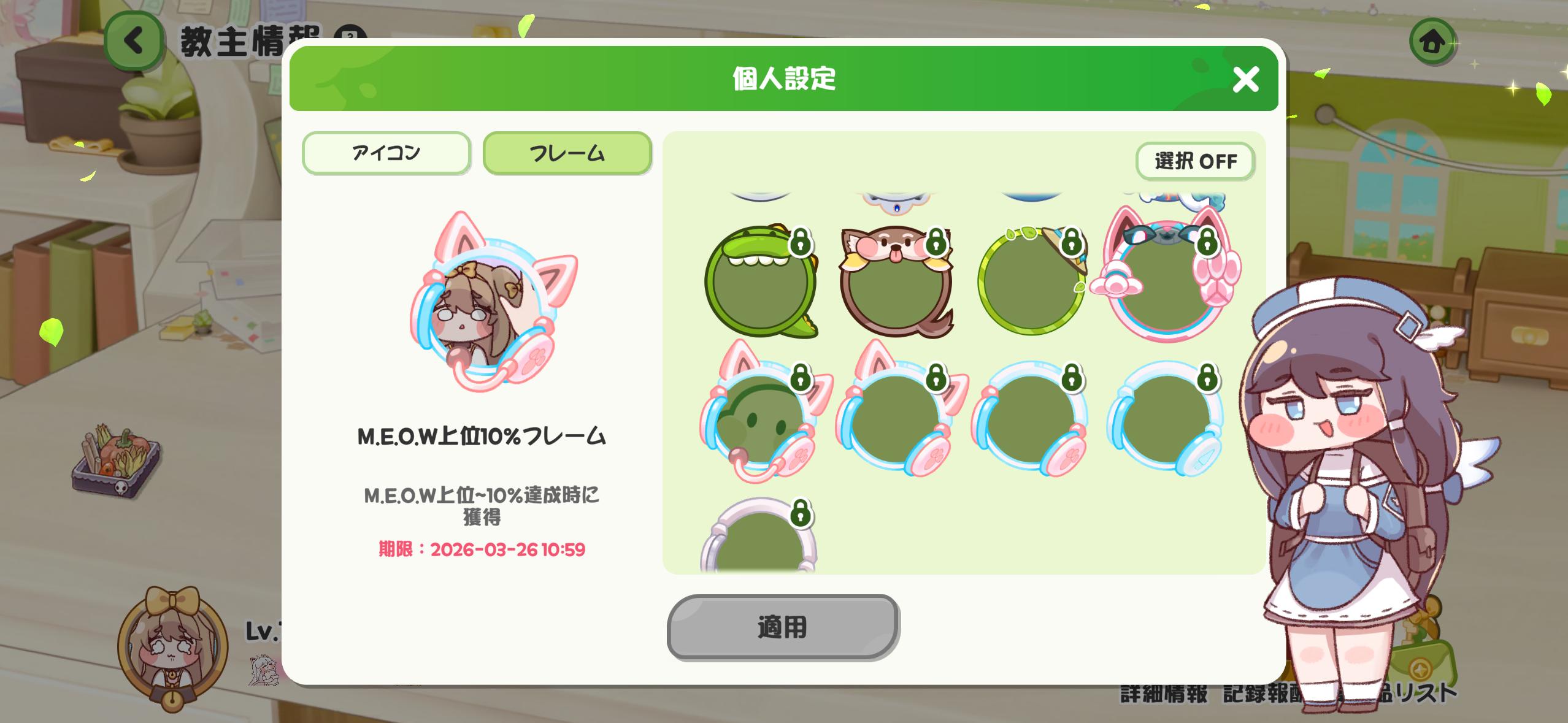Viewport: 1568px width, 723px height.
Task: Open the 詳細情報 link
Action: (x=1164, y=694)
